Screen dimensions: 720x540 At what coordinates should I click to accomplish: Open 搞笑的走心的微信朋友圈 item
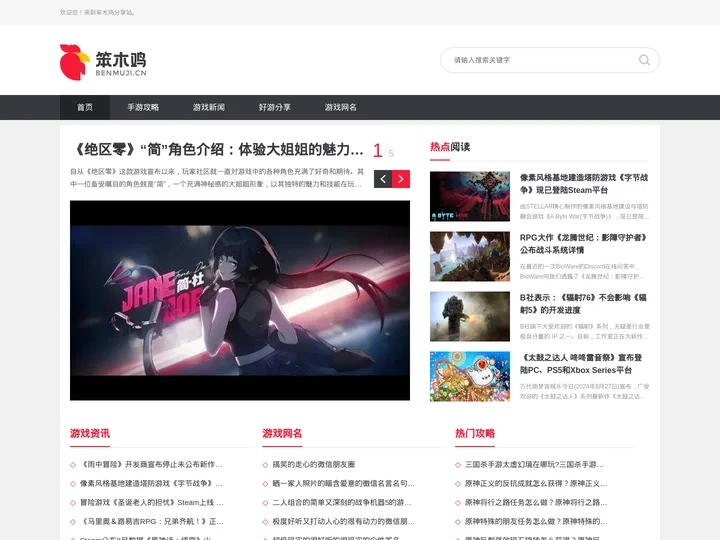[314, 465]
